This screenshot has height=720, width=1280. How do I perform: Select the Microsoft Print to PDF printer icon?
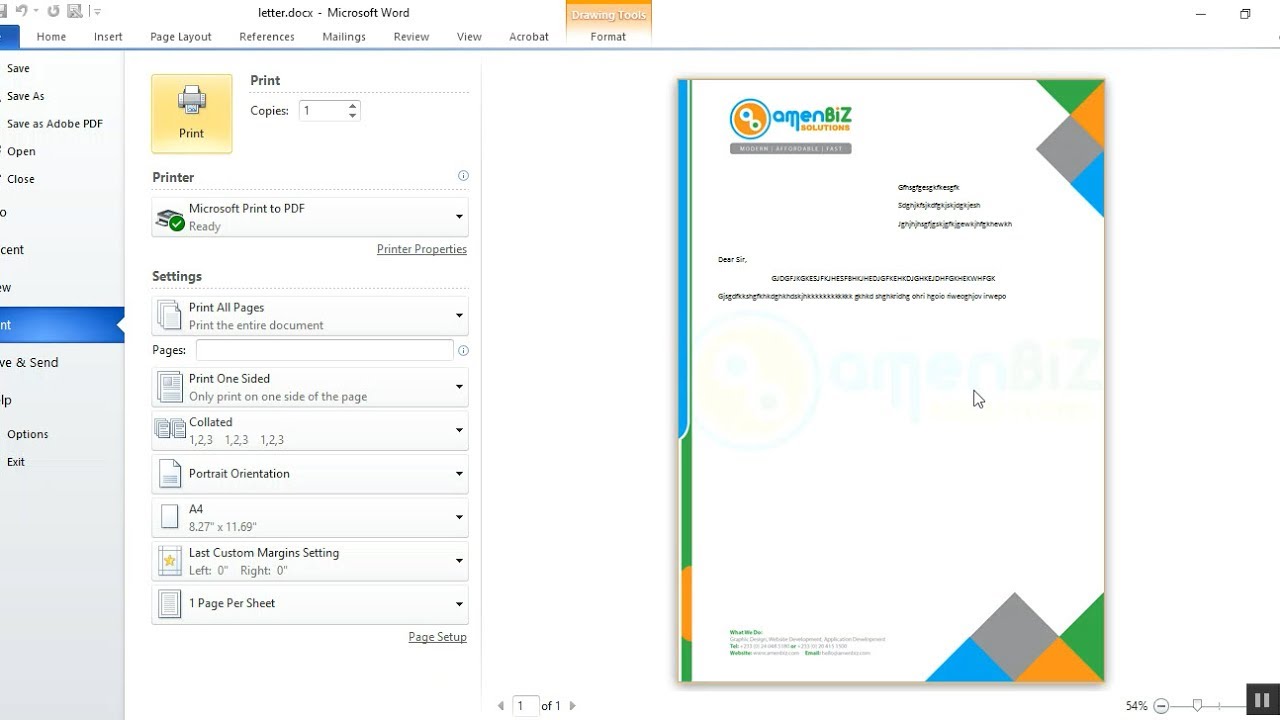pos(168,216)
